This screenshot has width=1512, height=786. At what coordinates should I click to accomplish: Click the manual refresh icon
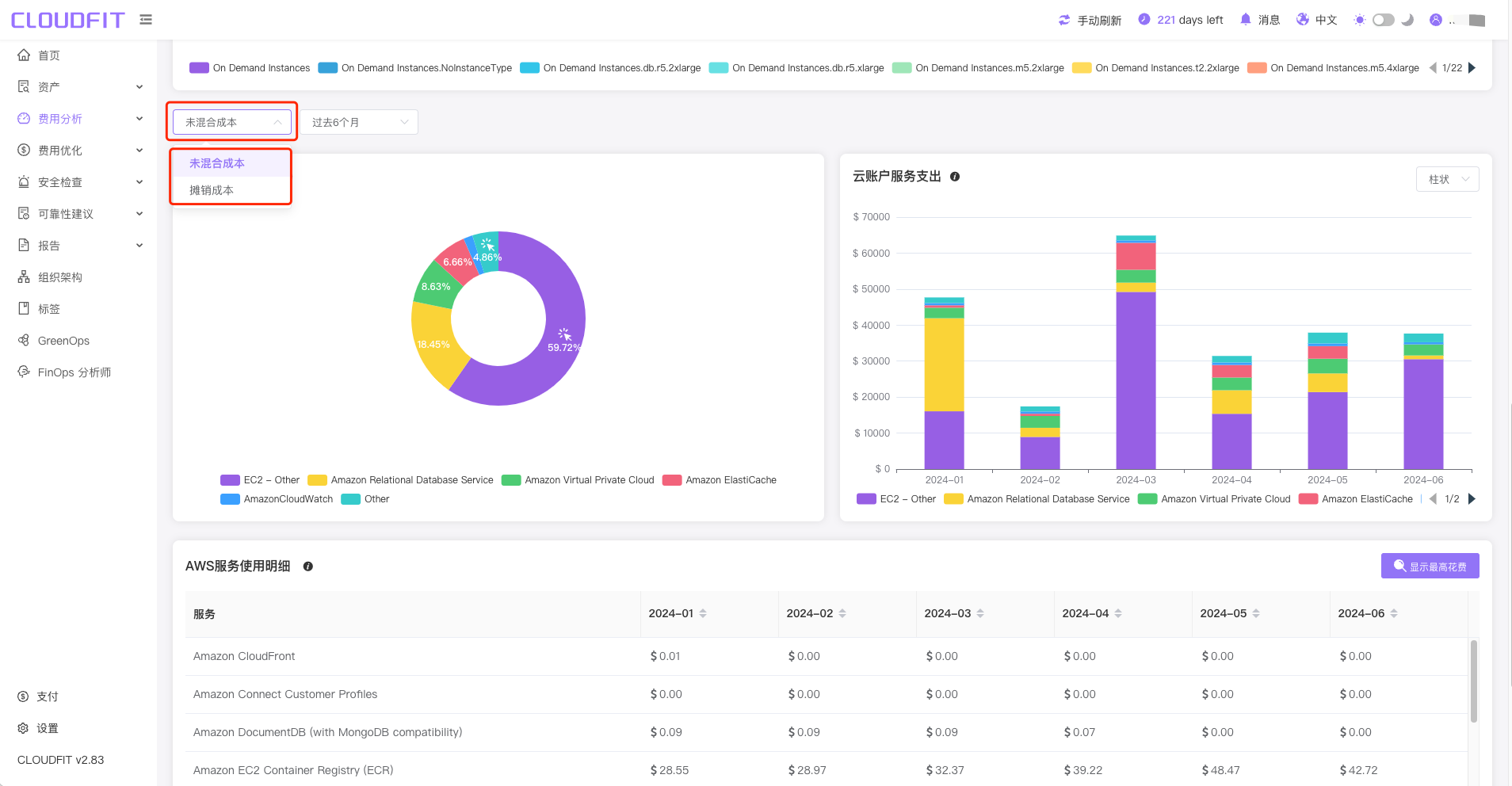(x=1064, y=20)
